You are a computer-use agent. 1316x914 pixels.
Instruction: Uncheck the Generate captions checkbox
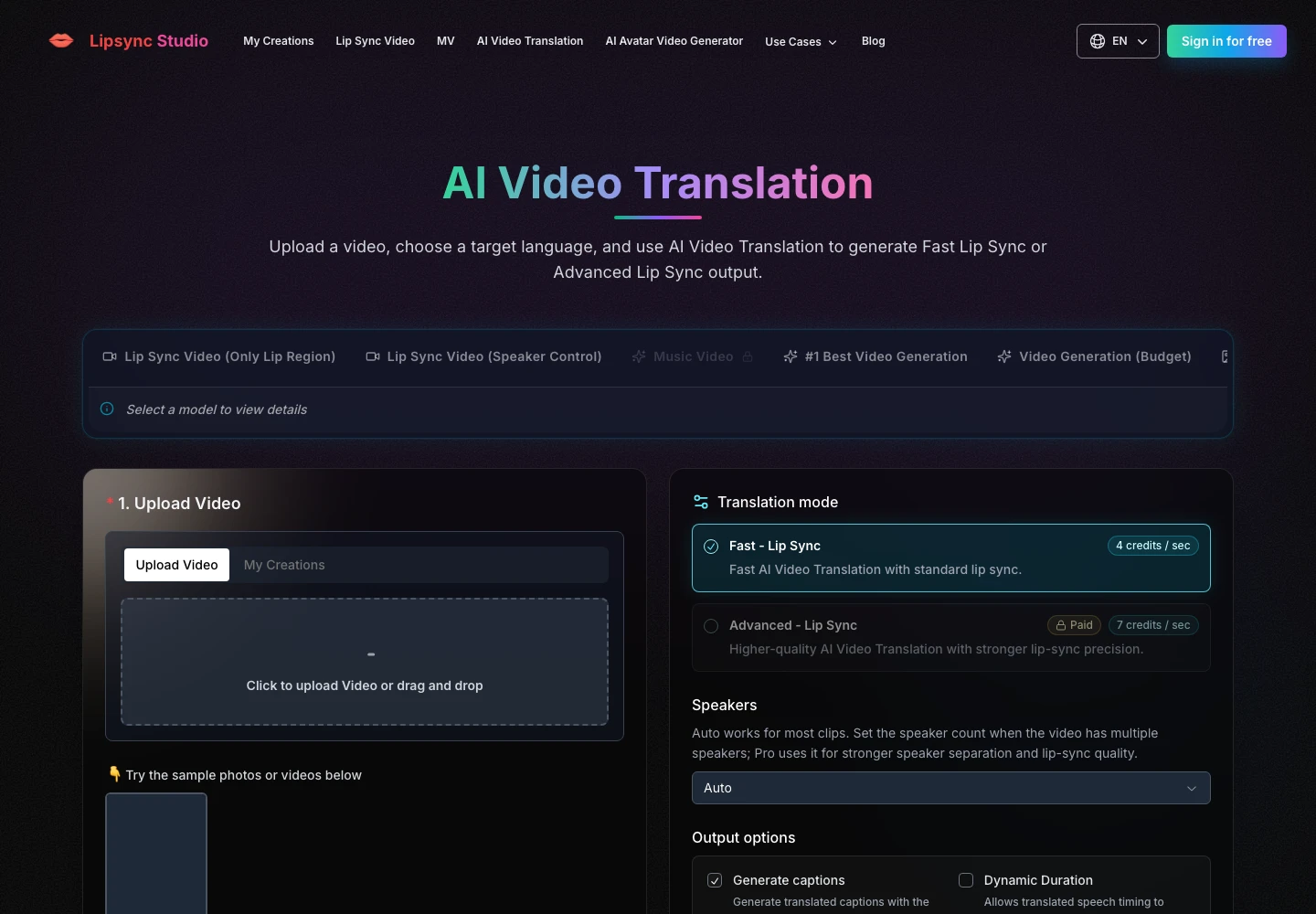pyautogui.click(x=715, y=880)
